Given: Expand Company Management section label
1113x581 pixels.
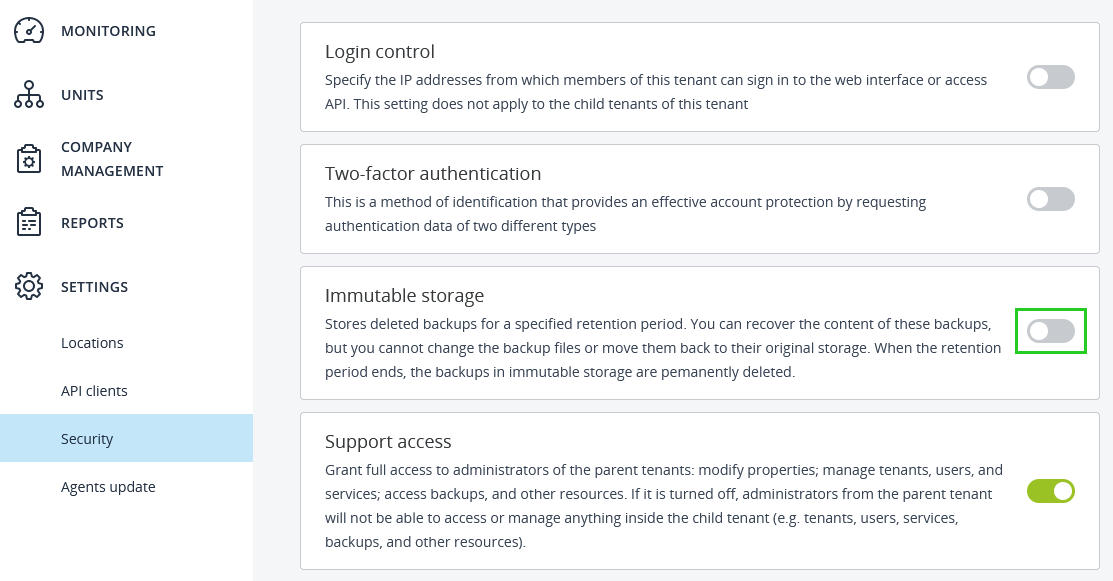Looking at the screenshot, I should tap(111, 159).
